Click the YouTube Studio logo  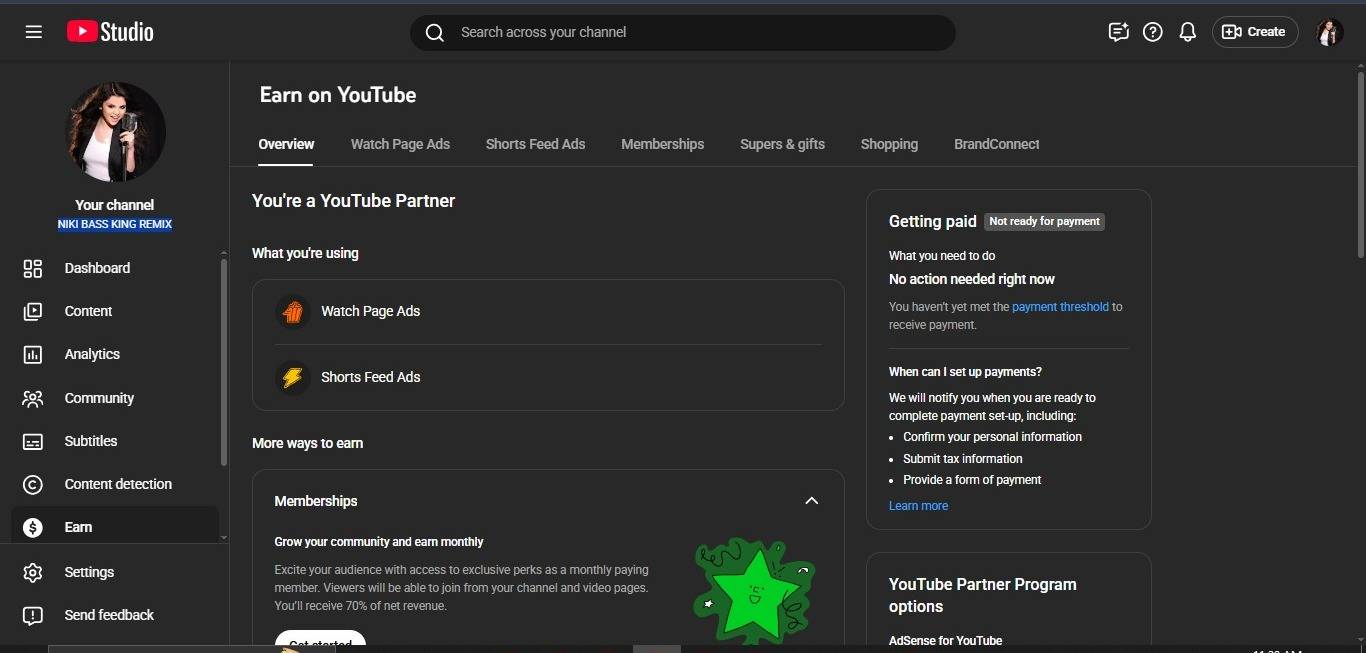(x=110, y=32)
